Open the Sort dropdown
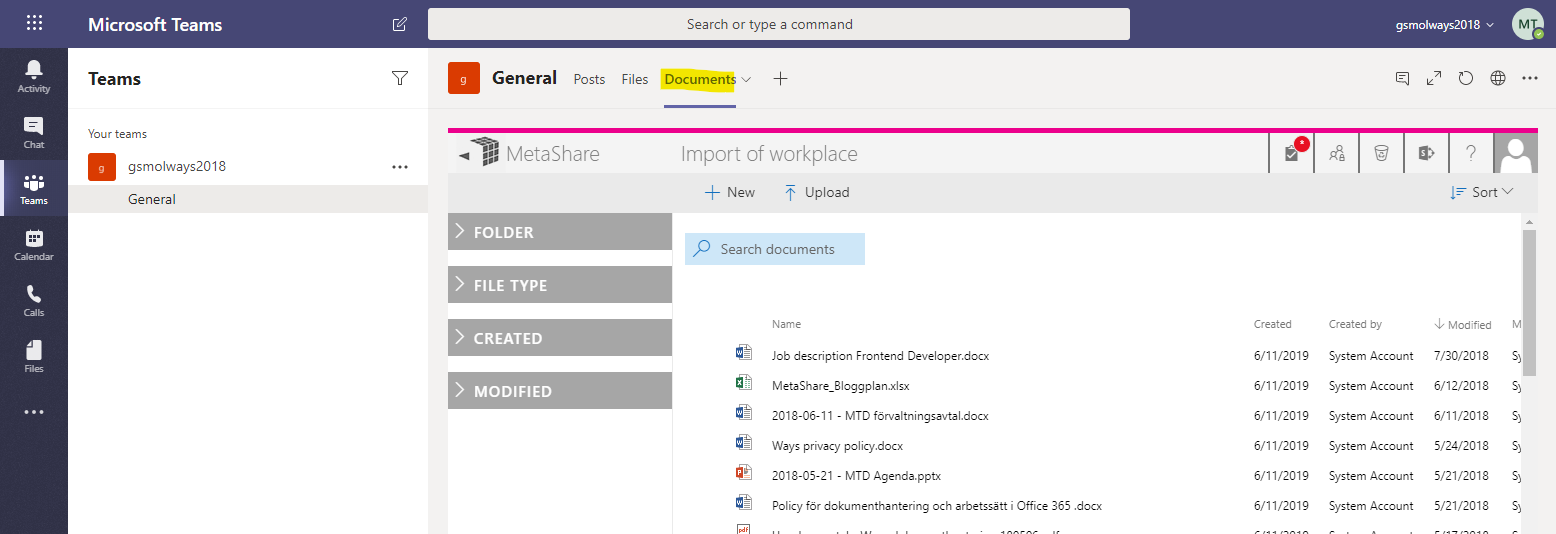Image resolution: width=1556 pixels, height=534 pixels. point(1482,192)
